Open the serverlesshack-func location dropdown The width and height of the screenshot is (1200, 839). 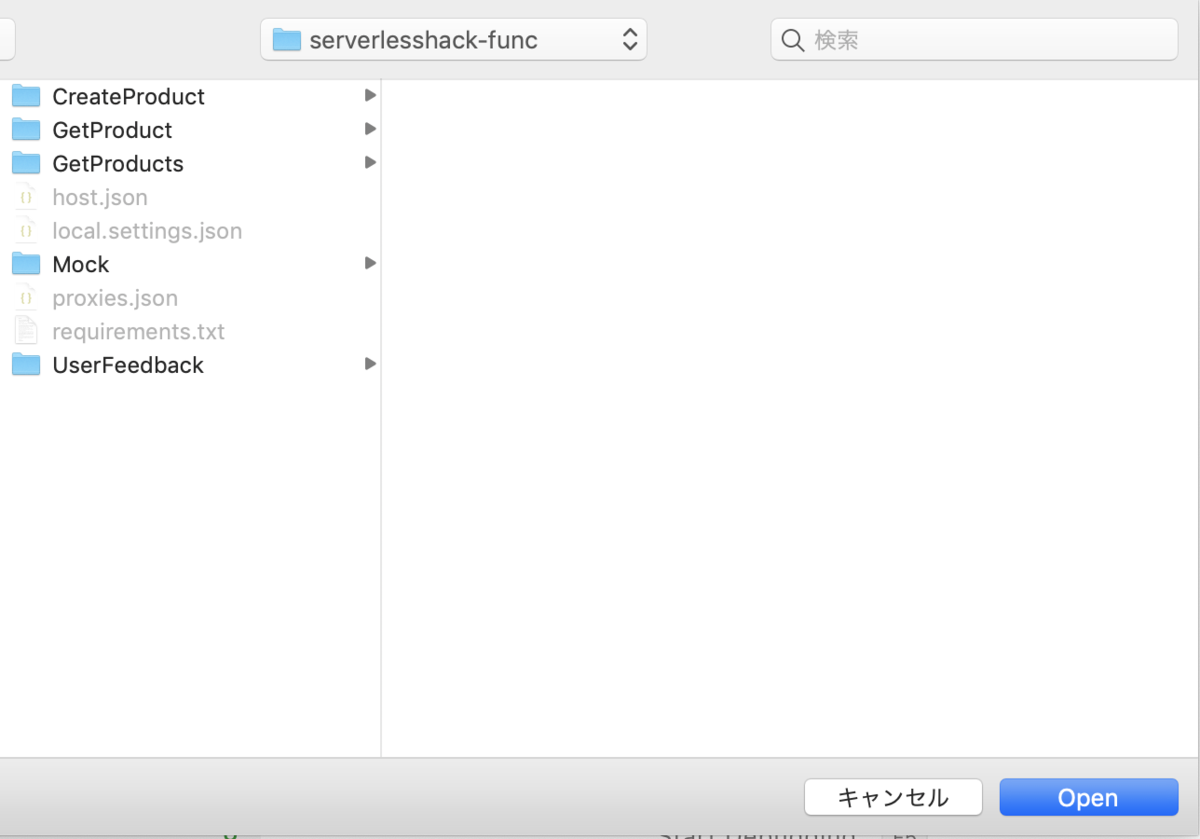tap(453, 40)
